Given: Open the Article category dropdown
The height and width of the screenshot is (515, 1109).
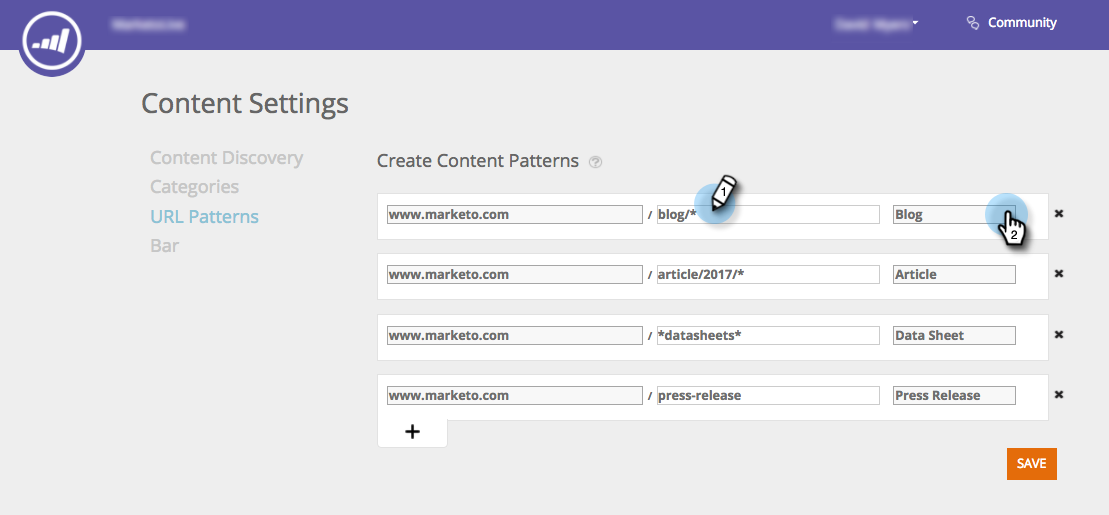Looking at the screenshot, I should [954, 274].
